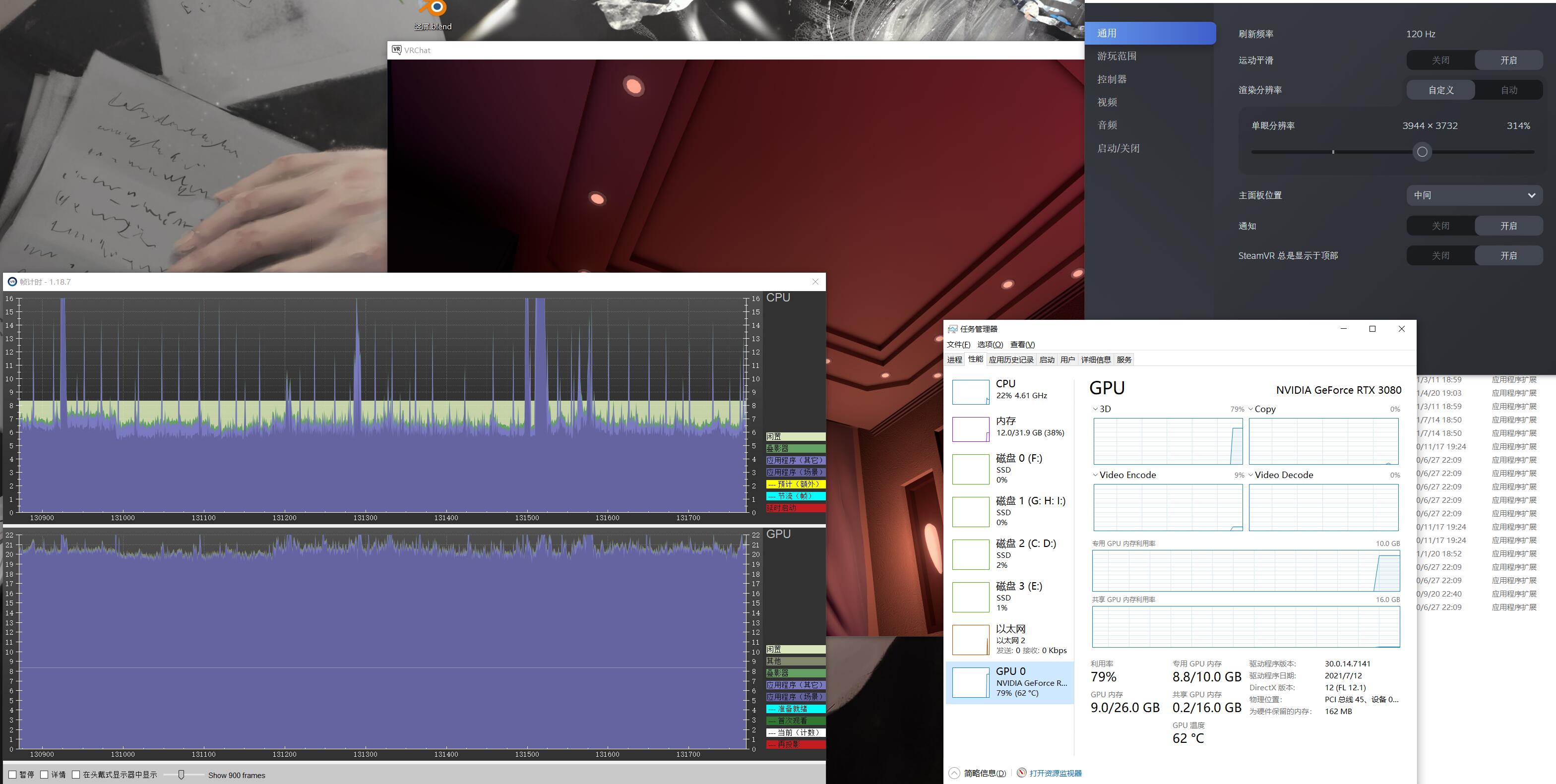
Task: Tick the 暂停 checkbox
Action: pos(12,775)
